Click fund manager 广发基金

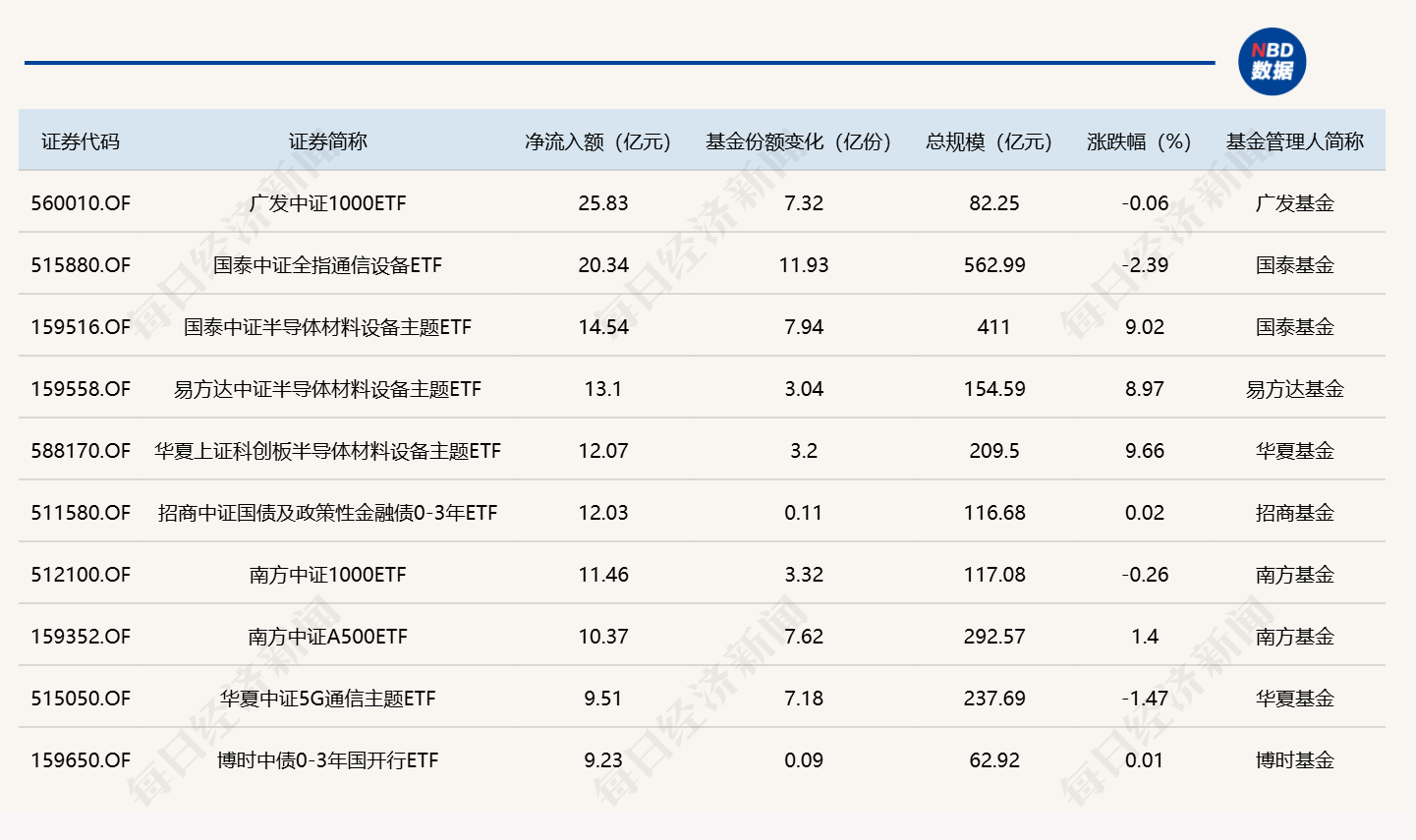click(x=1295, y=203)
